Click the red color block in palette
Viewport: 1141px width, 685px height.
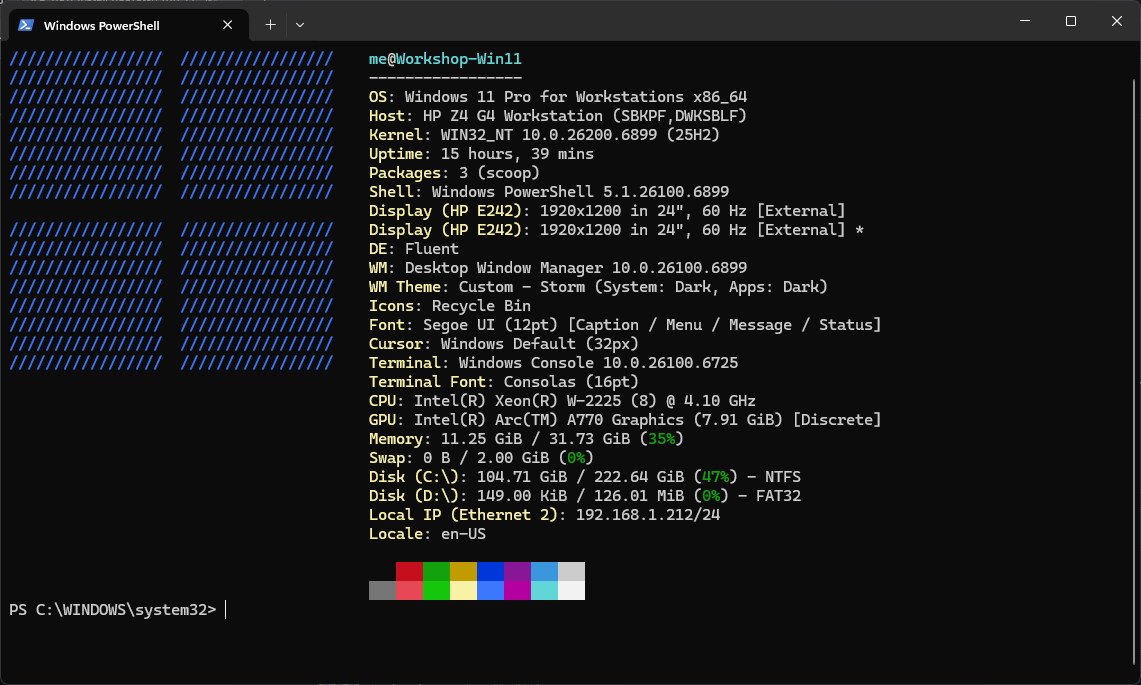(x=409, y=571)
